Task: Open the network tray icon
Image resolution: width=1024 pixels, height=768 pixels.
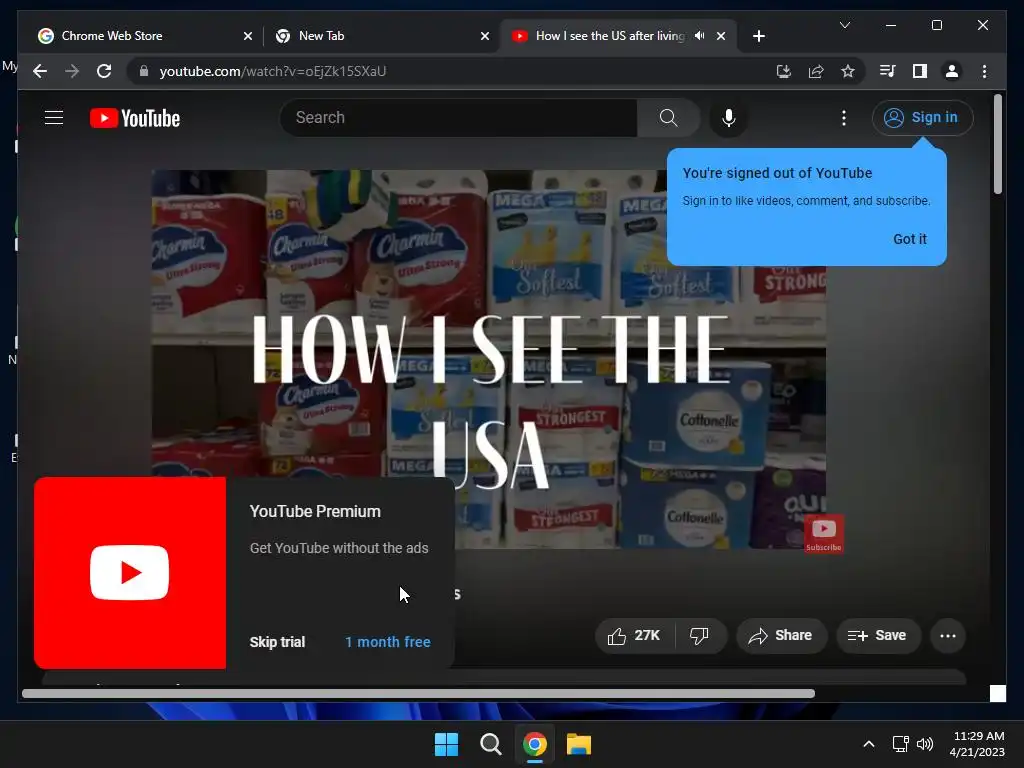Action: tap(901, 744)
